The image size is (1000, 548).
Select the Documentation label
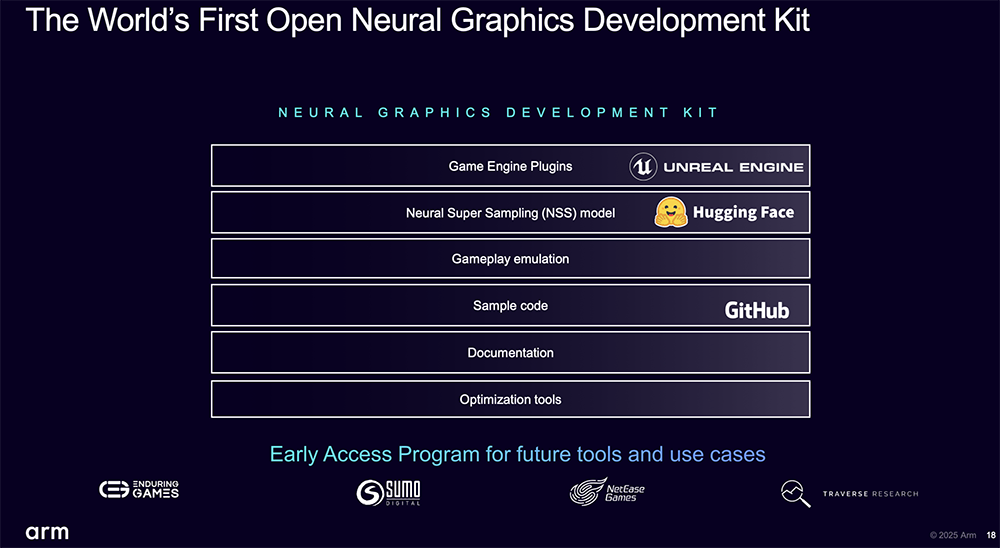click(x=510, y=353)
